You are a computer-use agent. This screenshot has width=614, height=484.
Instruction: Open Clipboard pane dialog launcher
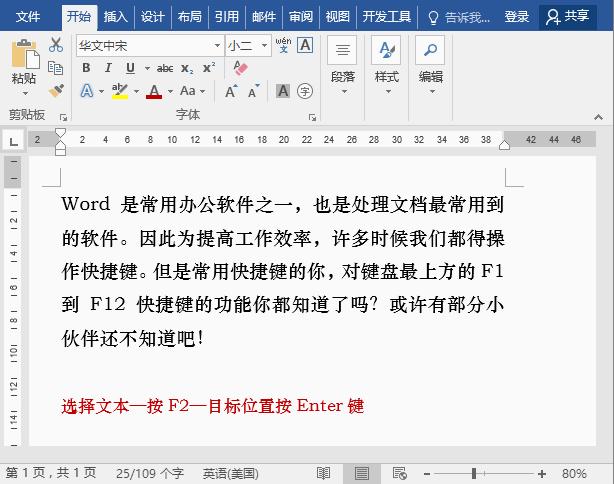[x=63, y=117]
